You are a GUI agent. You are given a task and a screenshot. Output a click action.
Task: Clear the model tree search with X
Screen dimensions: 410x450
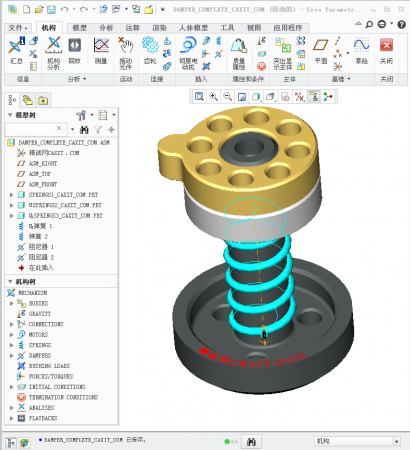59,128
